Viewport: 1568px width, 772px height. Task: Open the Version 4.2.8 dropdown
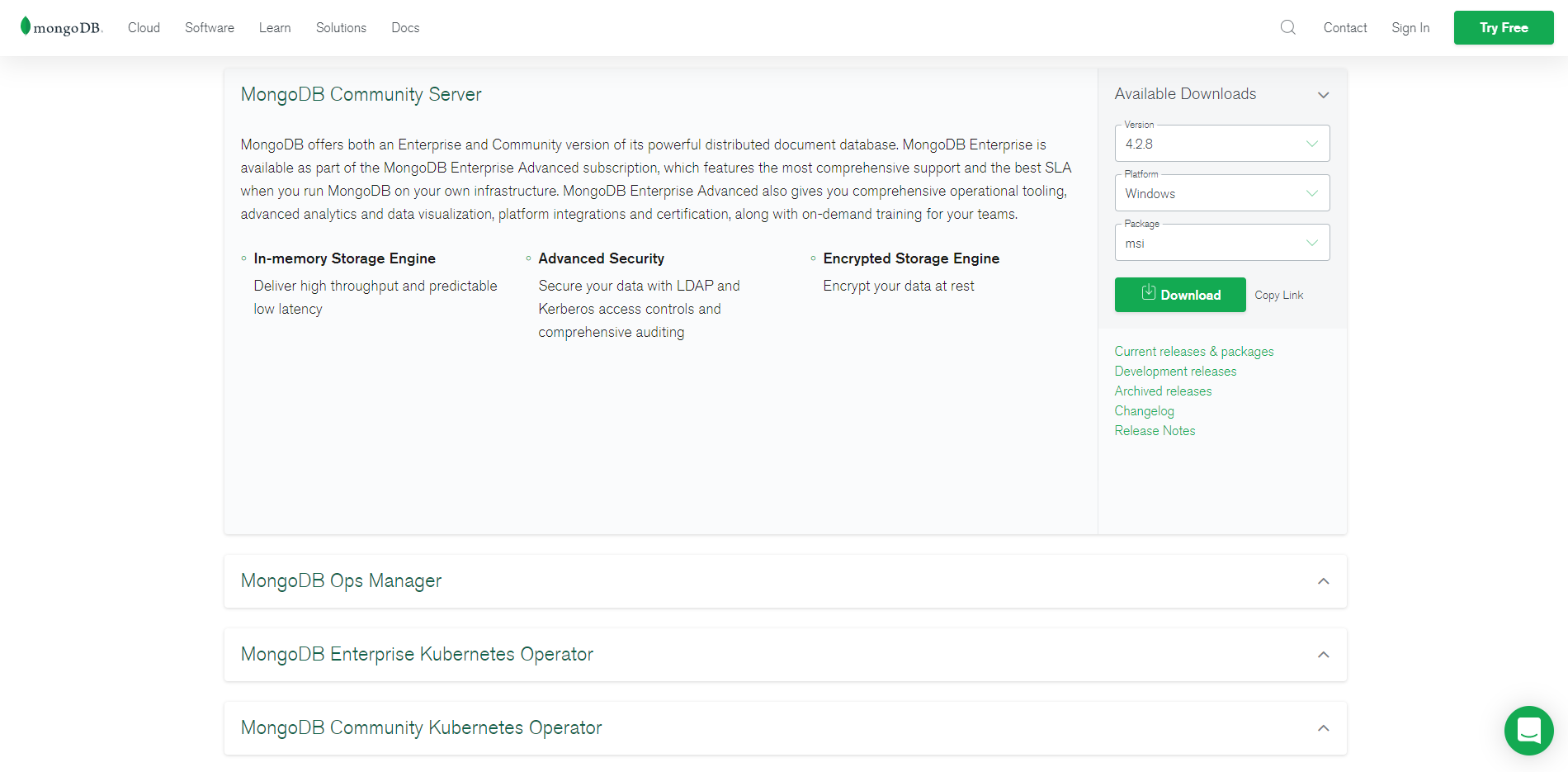coord(1222,144)
